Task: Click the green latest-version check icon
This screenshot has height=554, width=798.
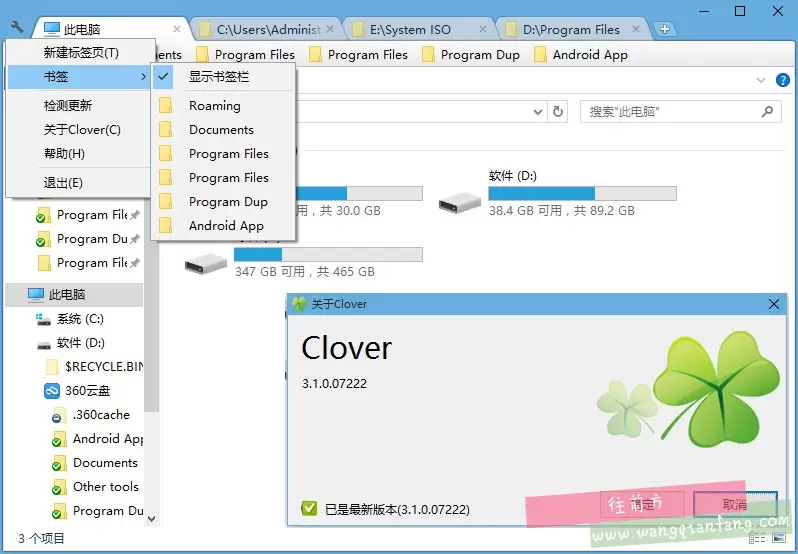Action: coord(309,508)
